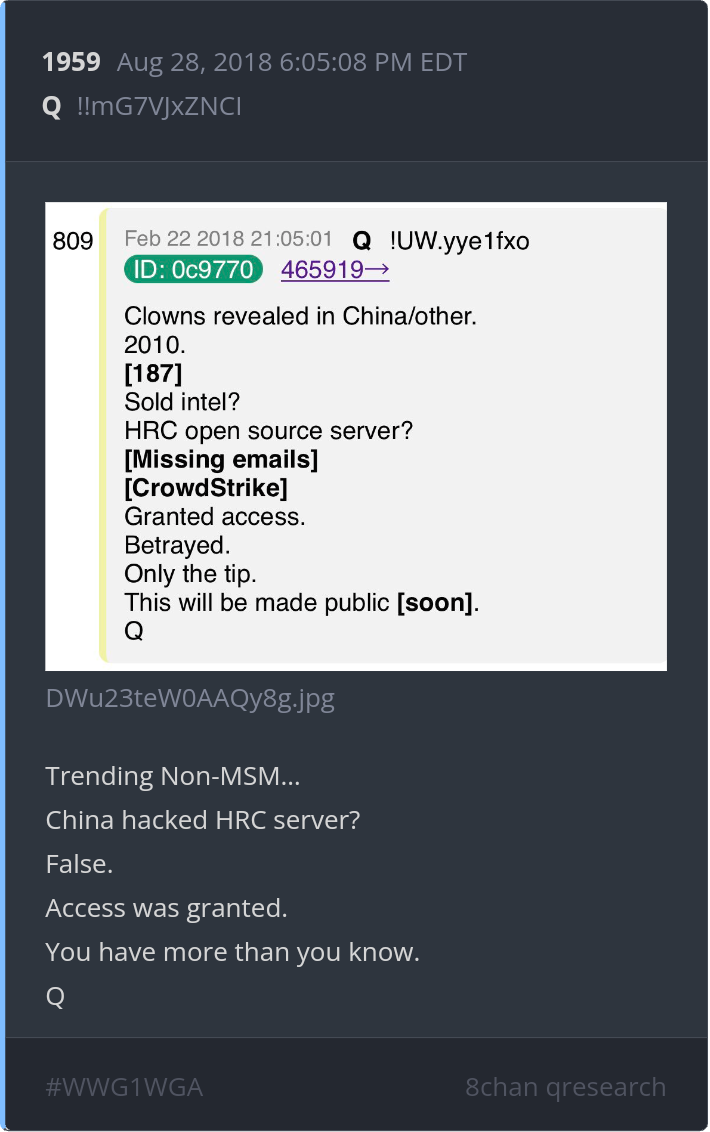Click the bold Q author name in header
The width and height of the screenshot is (710, 1132).
52,107
